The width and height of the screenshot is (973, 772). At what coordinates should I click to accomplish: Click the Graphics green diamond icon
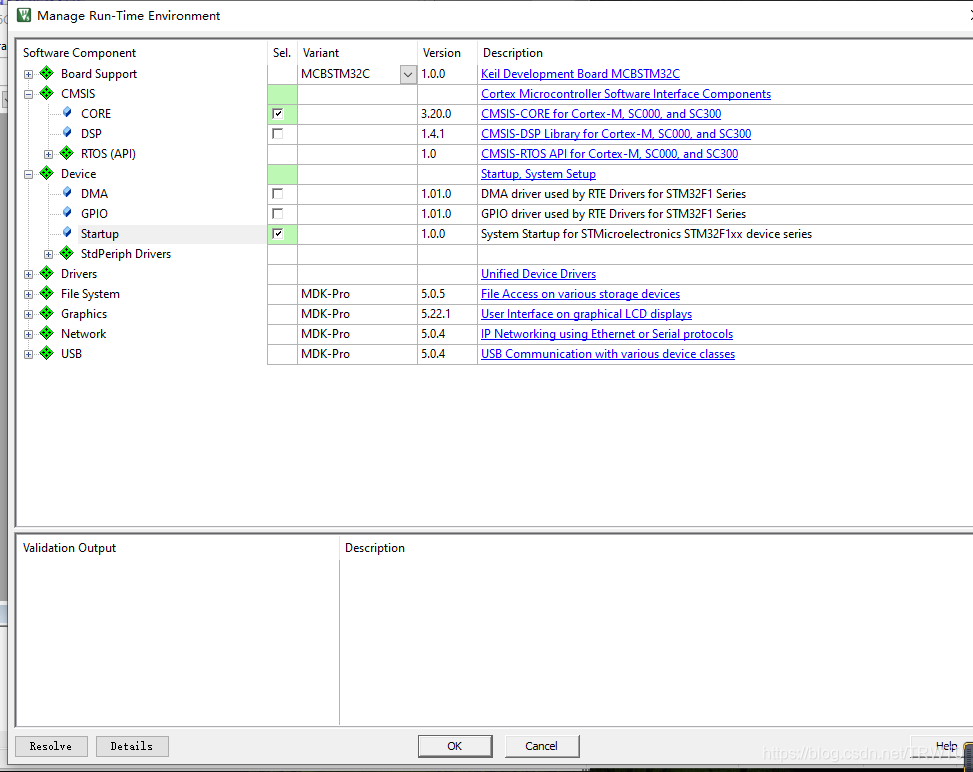[47, 313]
